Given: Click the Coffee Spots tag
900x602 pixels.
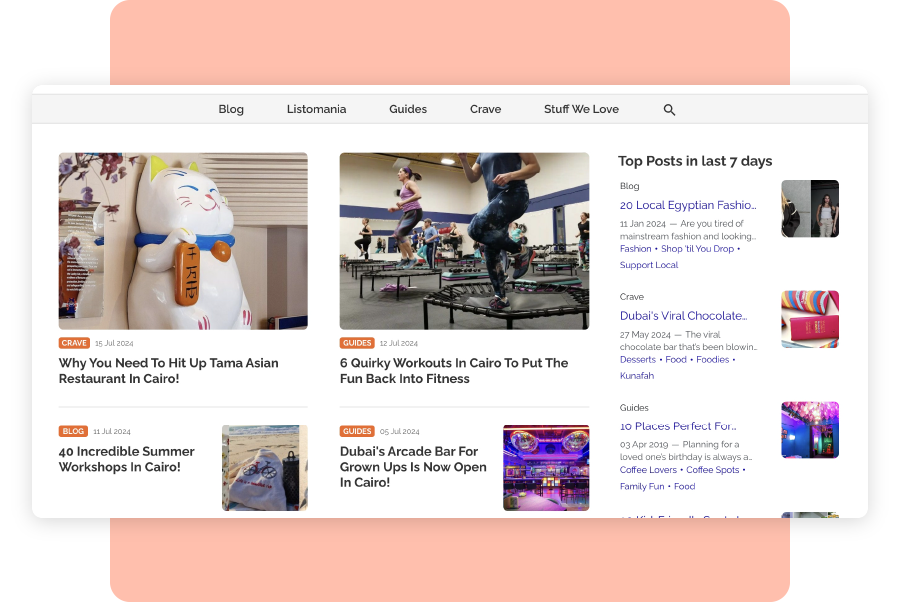Looking at the screenshot, I should [x=712, y=469].
